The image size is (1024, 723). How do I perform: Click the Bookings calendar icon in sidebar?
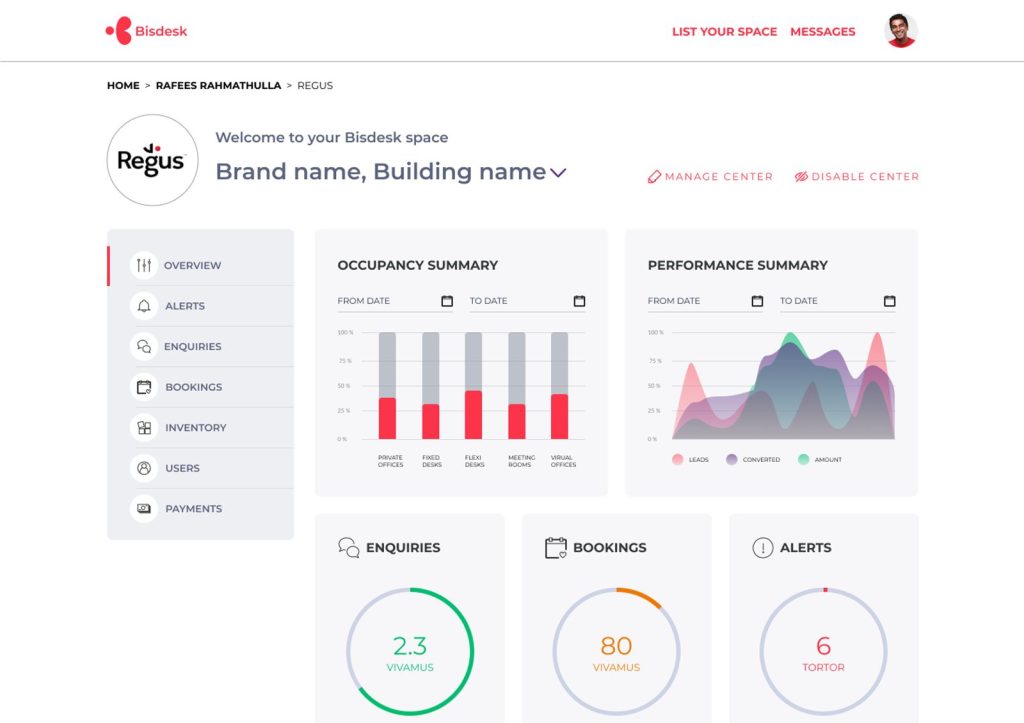[x=144, y=387]
